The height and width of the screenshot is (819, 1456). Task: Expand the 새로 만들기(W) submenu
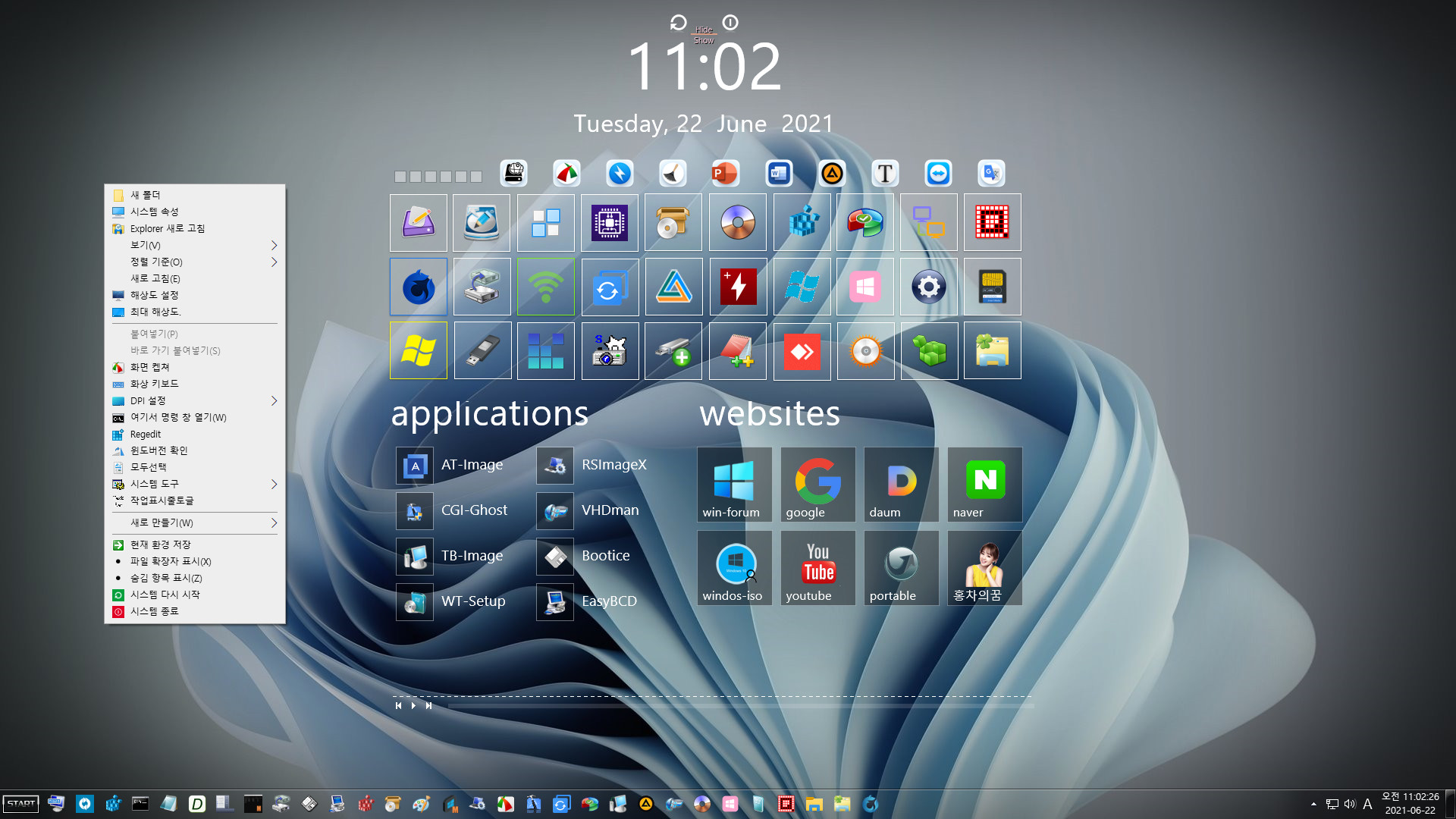pyautogui.click(x=195, y=522)
